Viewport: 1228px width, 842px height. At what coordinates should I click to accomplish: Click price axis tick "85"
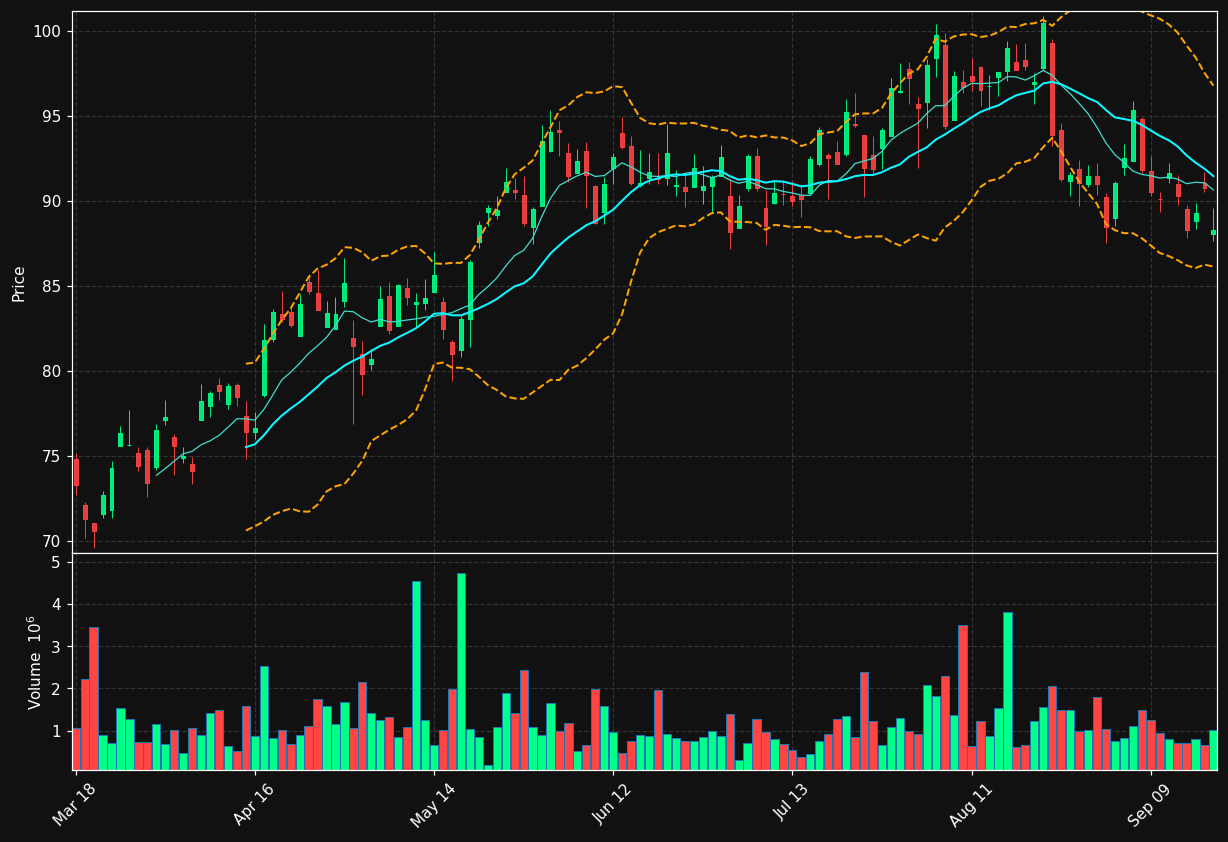(x=50, y=287)
